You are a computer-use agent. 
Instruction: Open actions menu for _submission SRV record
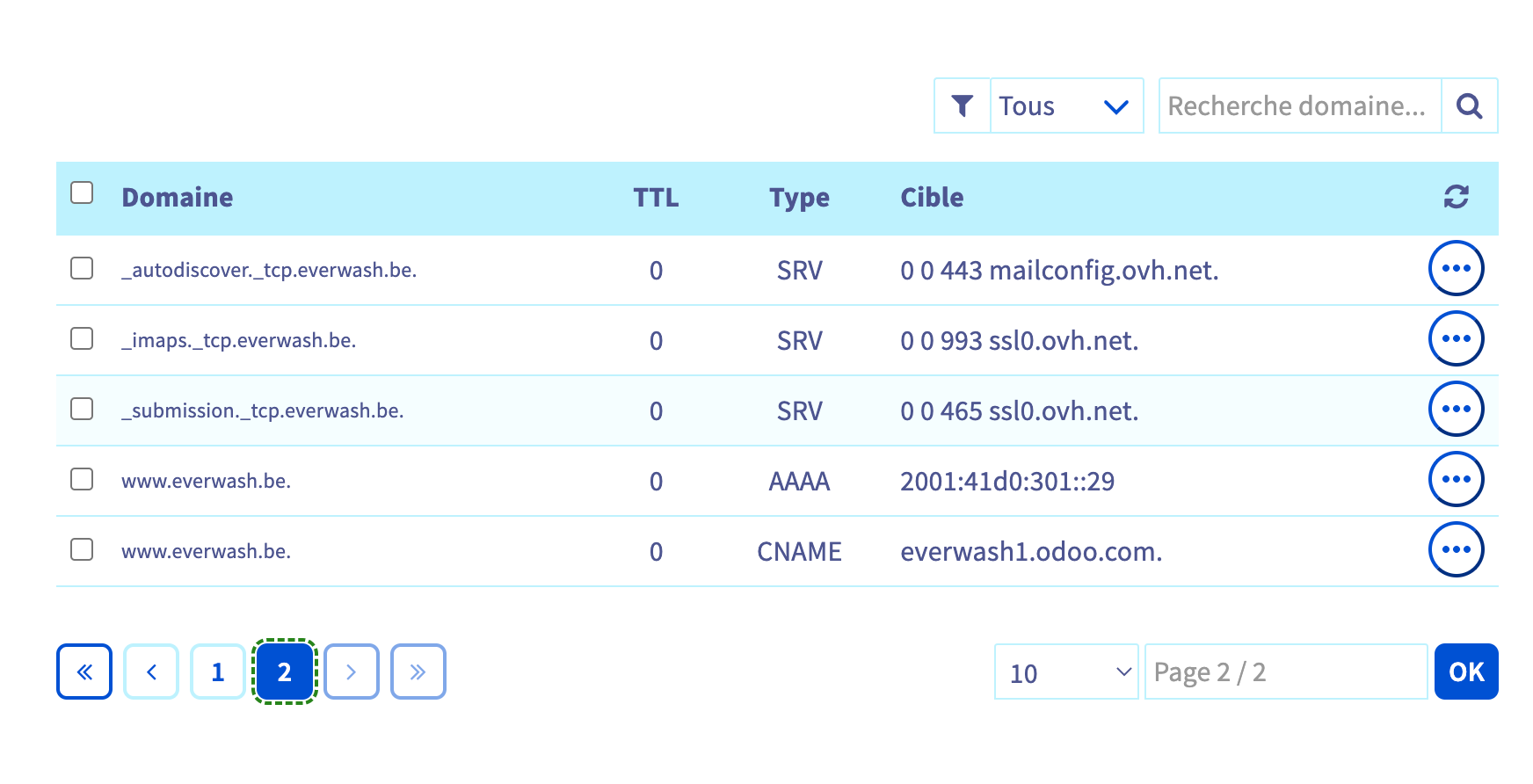point(1456,409)
